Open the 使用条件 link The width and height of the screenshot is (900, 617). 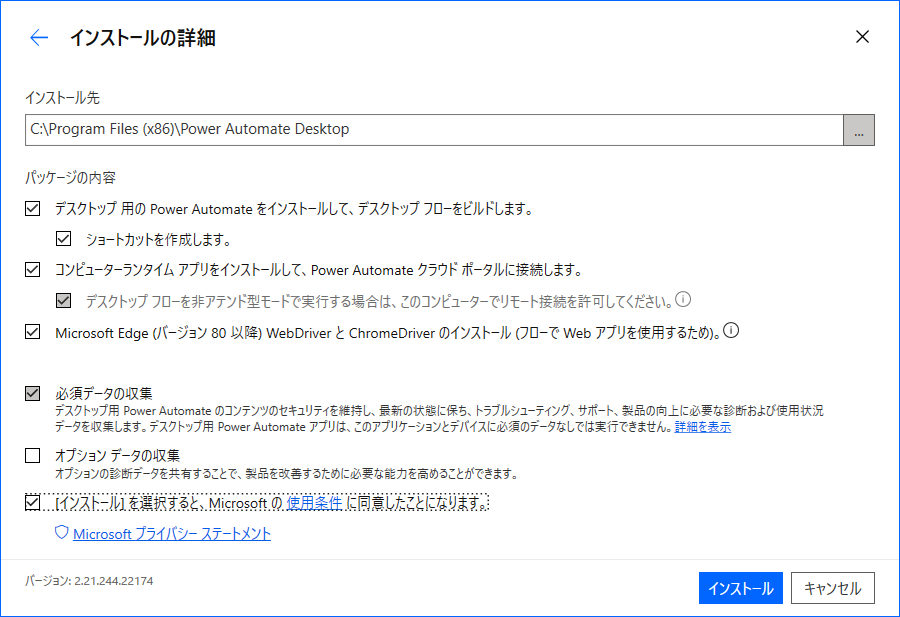point(315,503)
